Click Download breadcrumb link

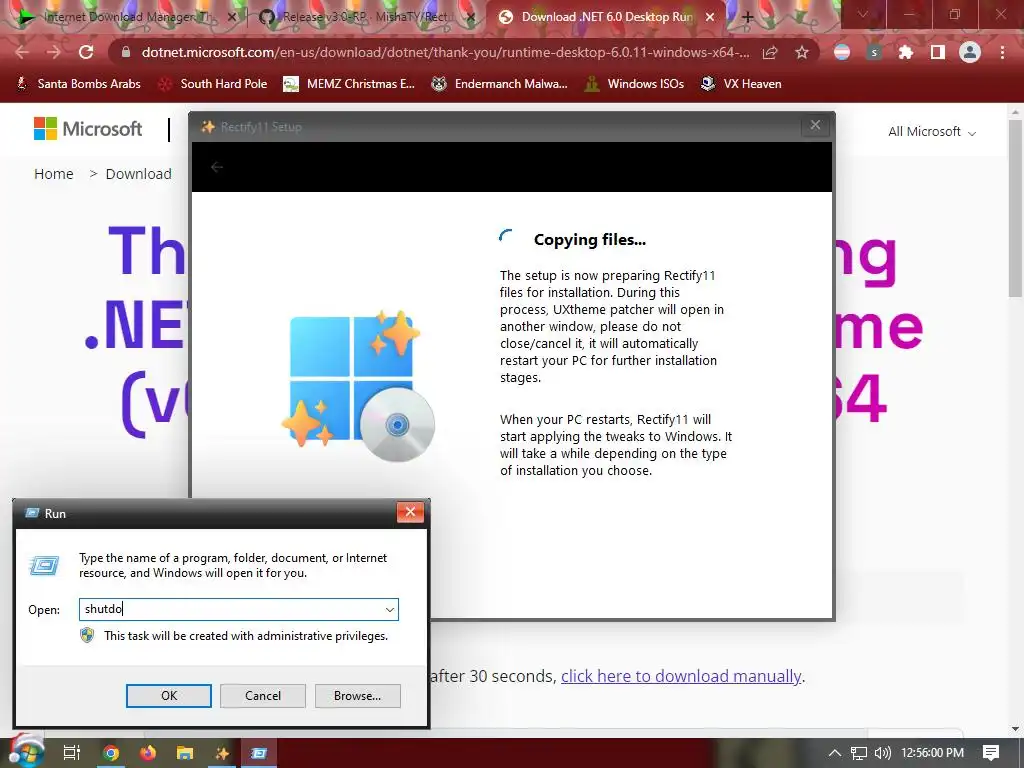click(x=138, y=174)
